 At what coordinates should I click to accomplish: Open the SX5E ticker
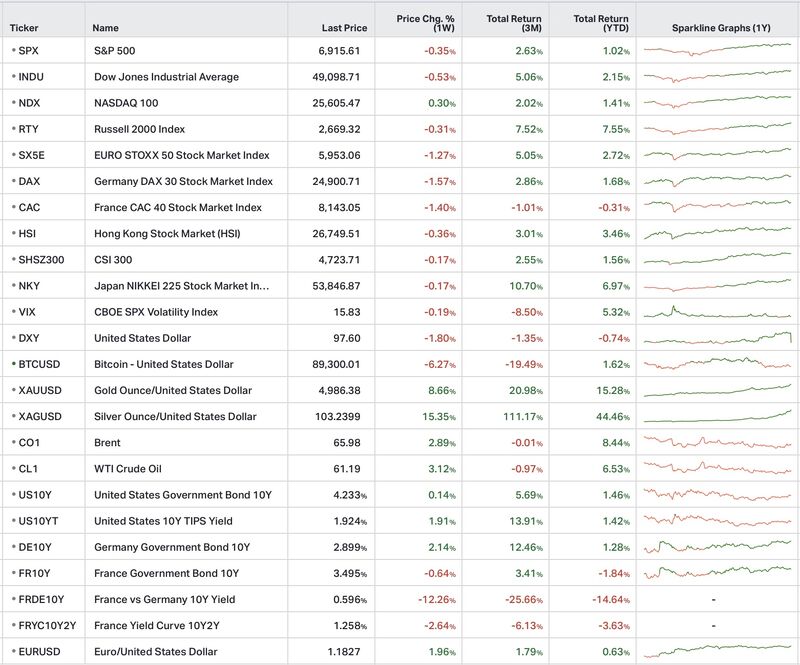point(32,155)
